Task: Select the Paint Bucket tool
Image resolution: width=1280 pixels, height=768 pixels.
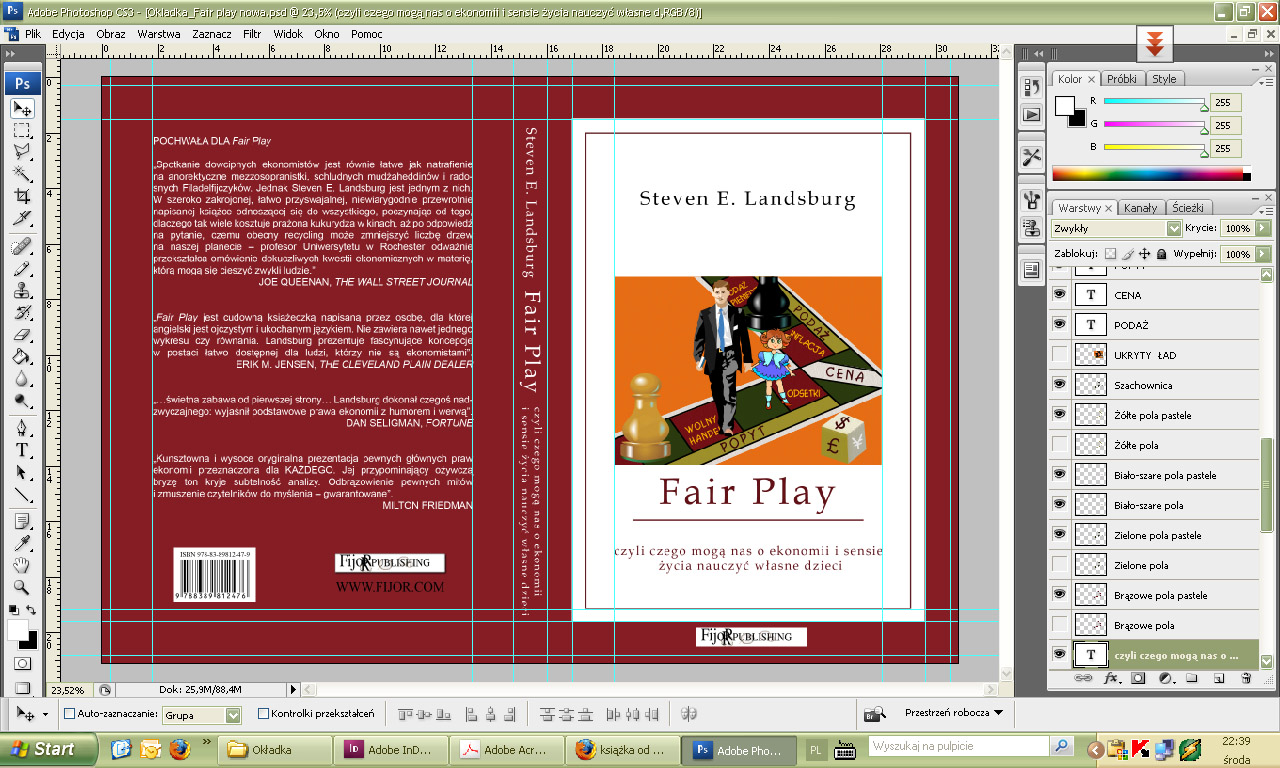Action: [22, 358]
